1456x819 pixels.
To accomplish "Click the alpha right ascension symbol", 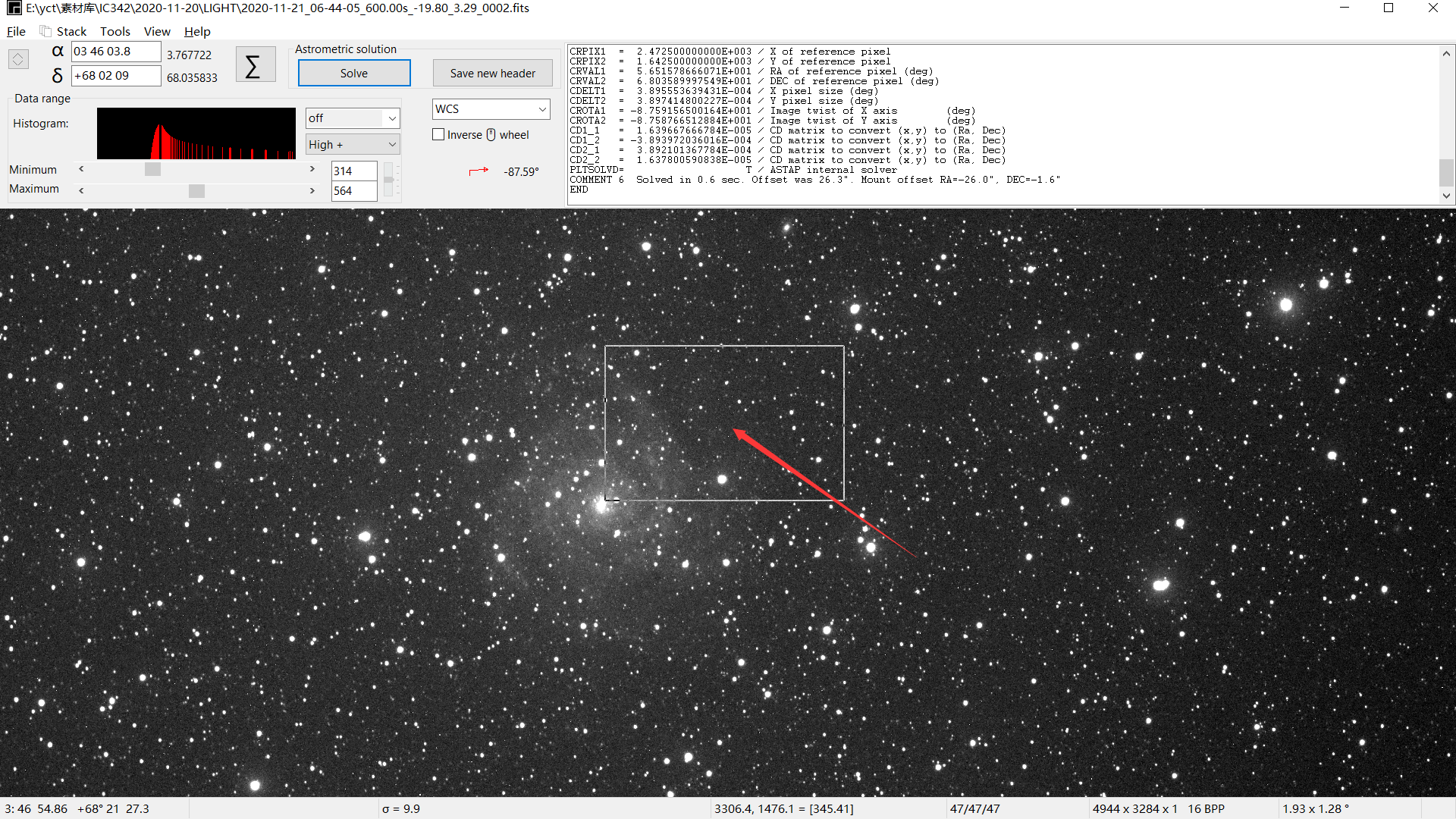I will 58,51.
